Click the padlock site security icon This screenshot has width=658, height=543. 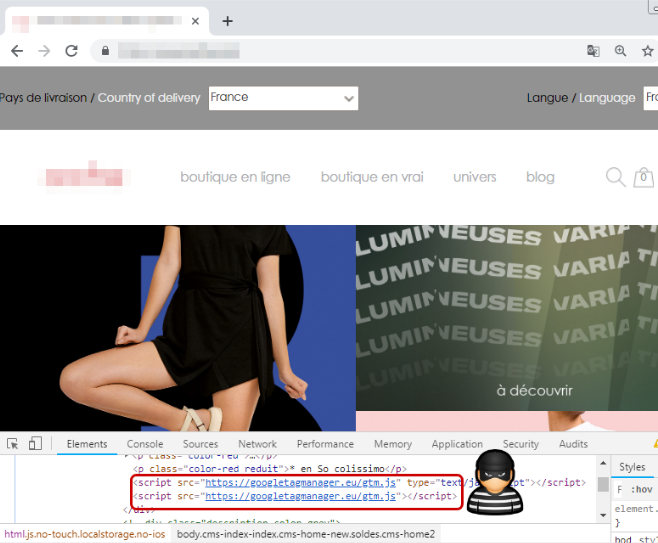point(105,51)
